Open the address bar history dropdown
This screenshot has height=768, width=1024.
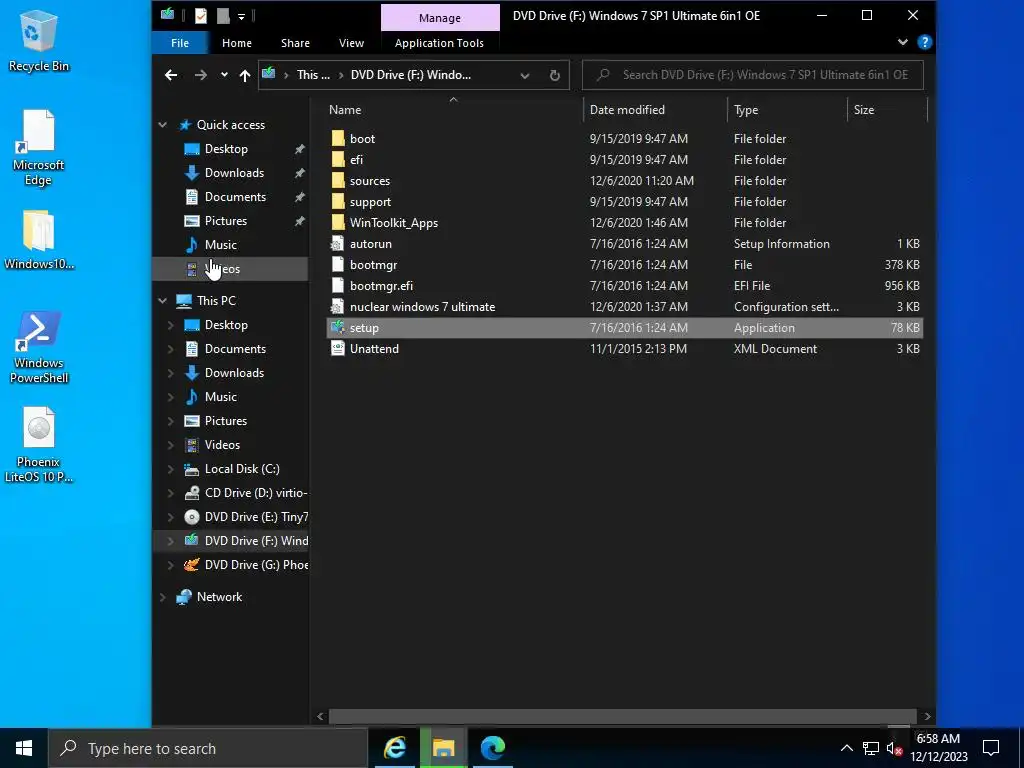click(524, 75)
